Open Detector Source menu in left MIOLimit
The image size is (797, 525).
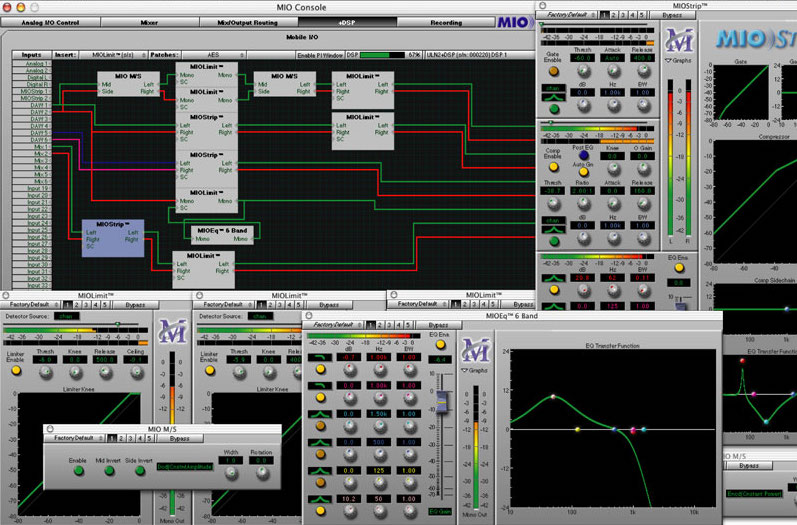click(x=67, y=316)
